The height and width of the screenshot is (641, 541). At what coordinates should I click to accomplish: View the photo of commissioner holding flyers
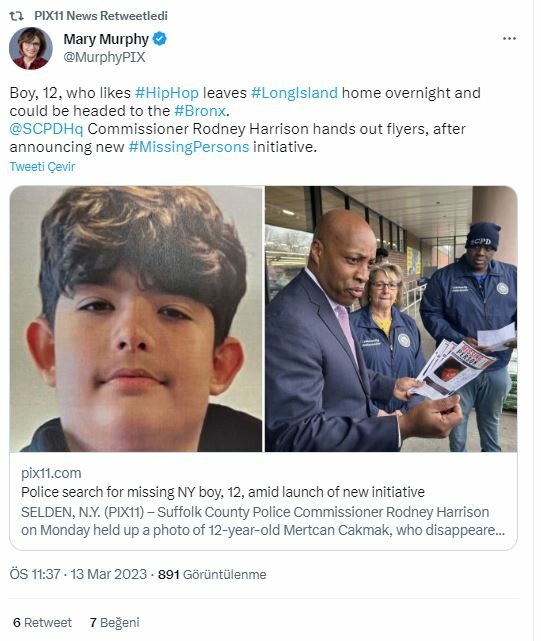click(x=391, y=319)
